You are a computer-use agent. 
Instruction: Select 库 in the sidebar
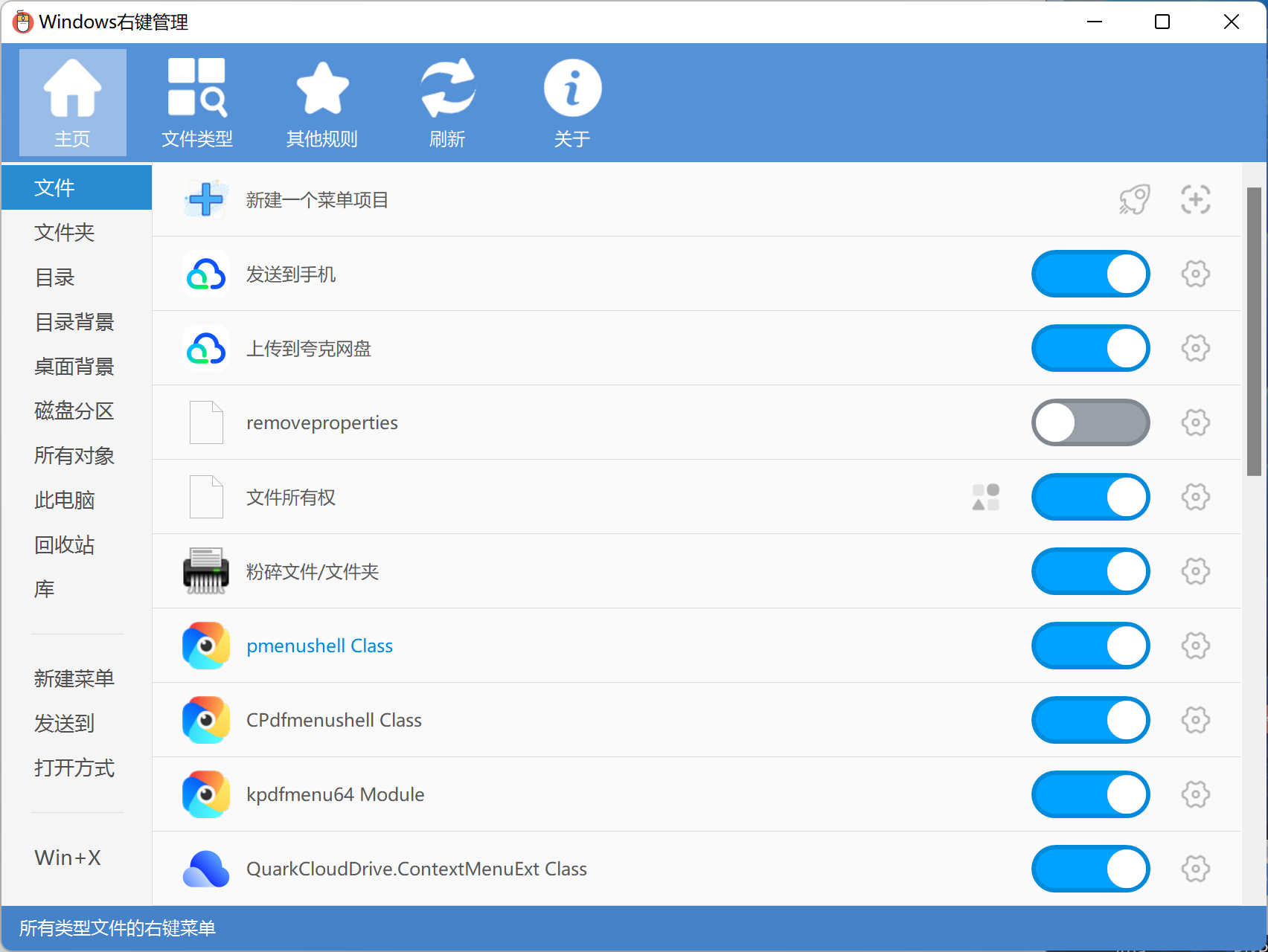(x=77, y=589)
